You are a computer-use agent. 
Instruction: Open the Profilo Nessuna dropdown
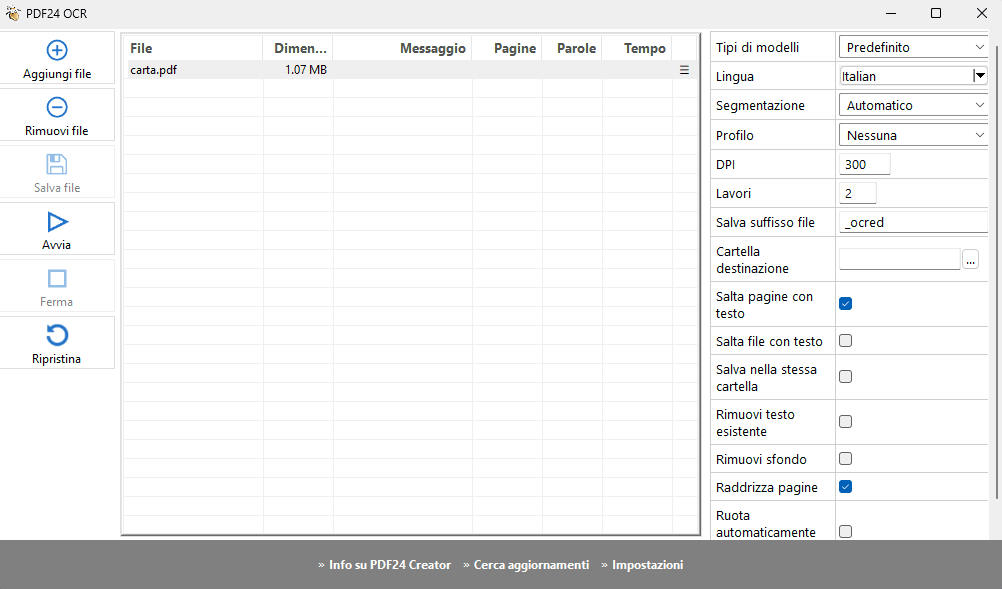[x=913, y=135]
